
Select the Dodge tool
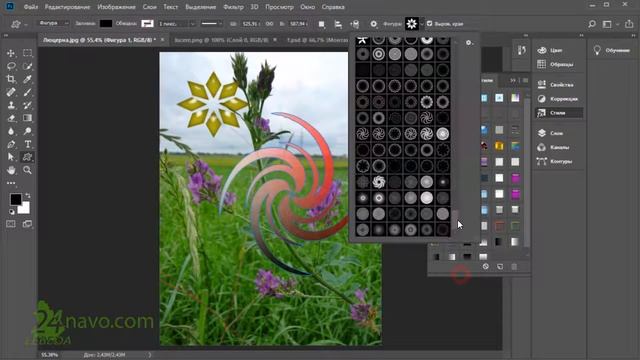pyautogui.click(x=27, y=131)
